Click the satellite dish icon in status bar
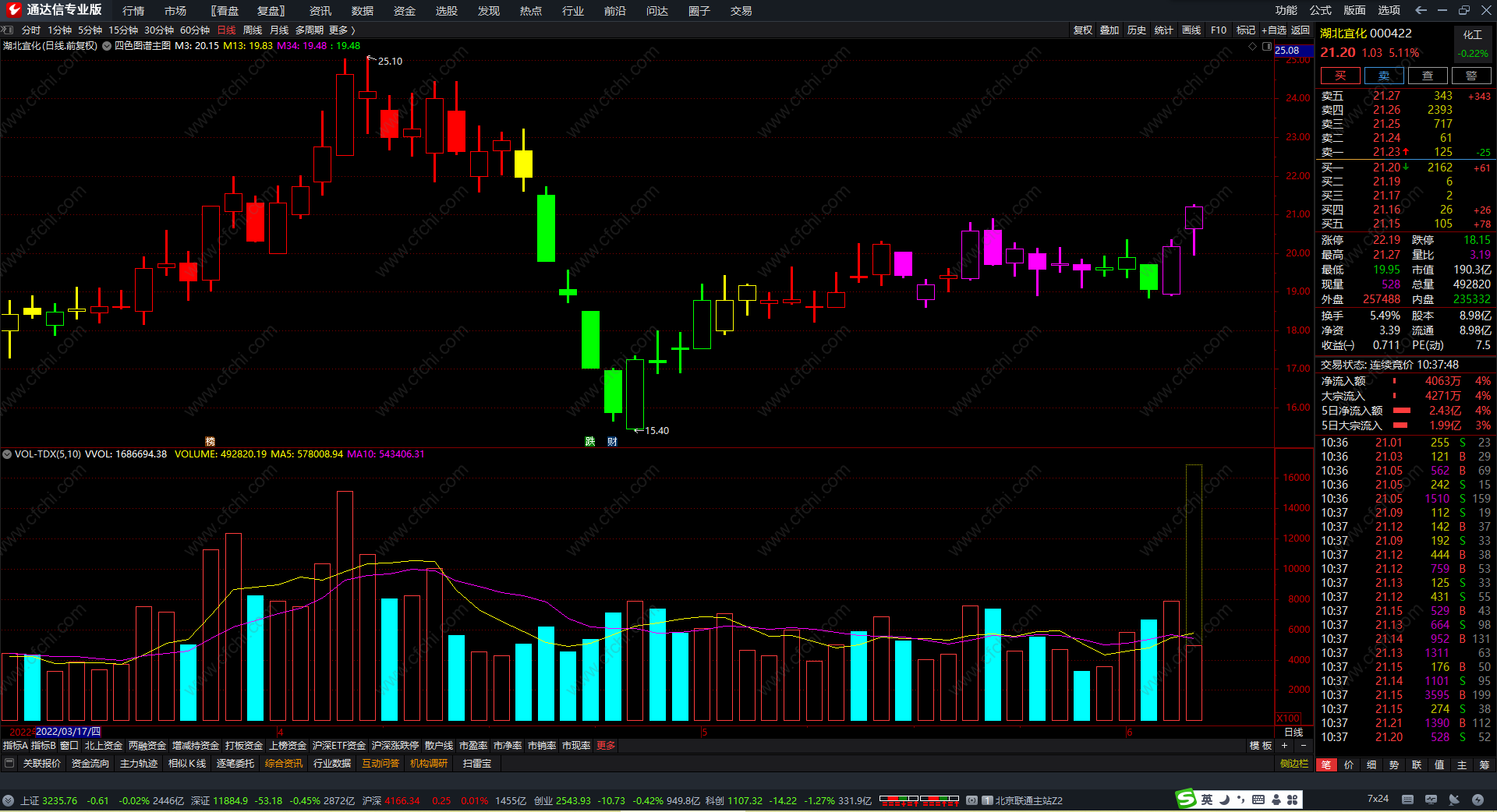 point(1454,800)
